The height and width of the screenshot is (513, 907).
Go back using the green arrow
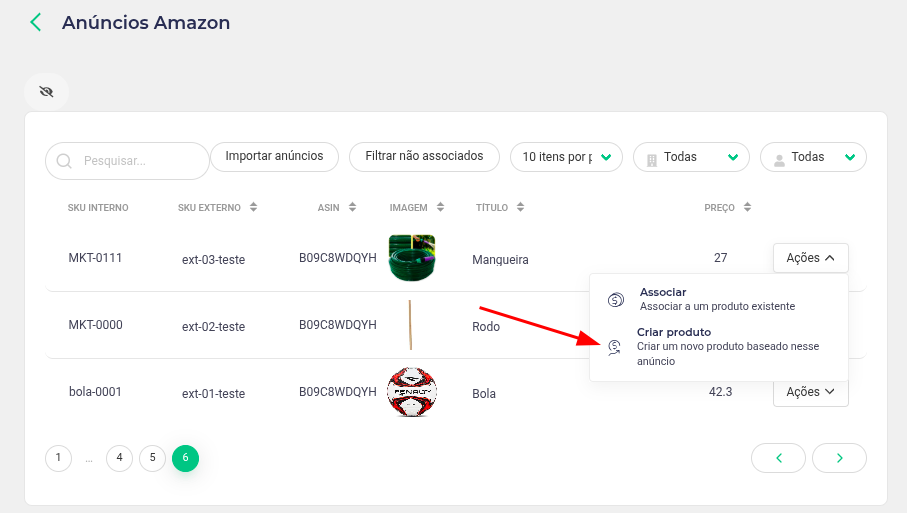point(36,23)
